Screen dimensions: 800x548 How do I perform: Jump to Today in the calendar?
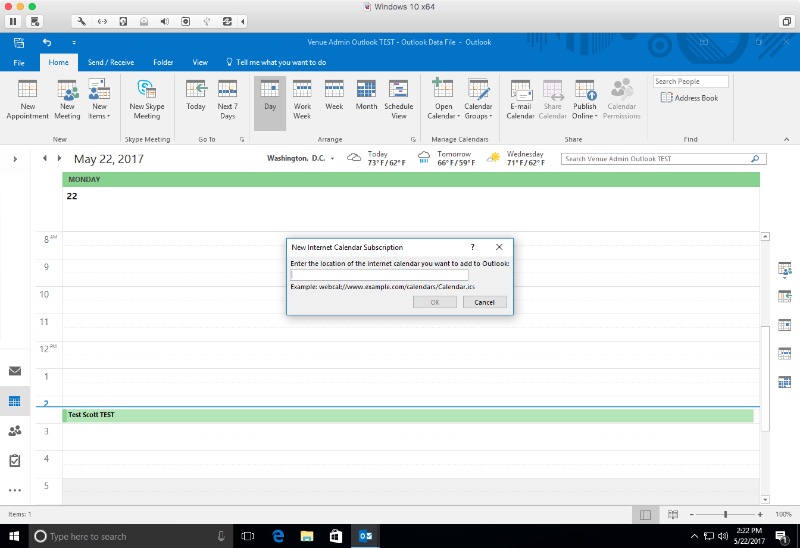pyautogui.click(x=196, y=96)
